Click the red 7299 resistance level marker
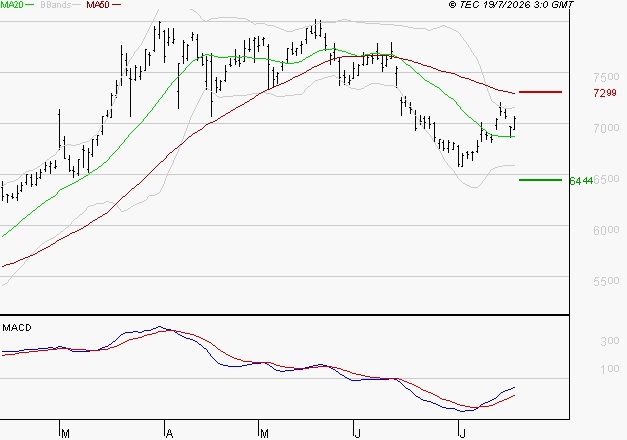The image size is (627, 440). [540, 92]
